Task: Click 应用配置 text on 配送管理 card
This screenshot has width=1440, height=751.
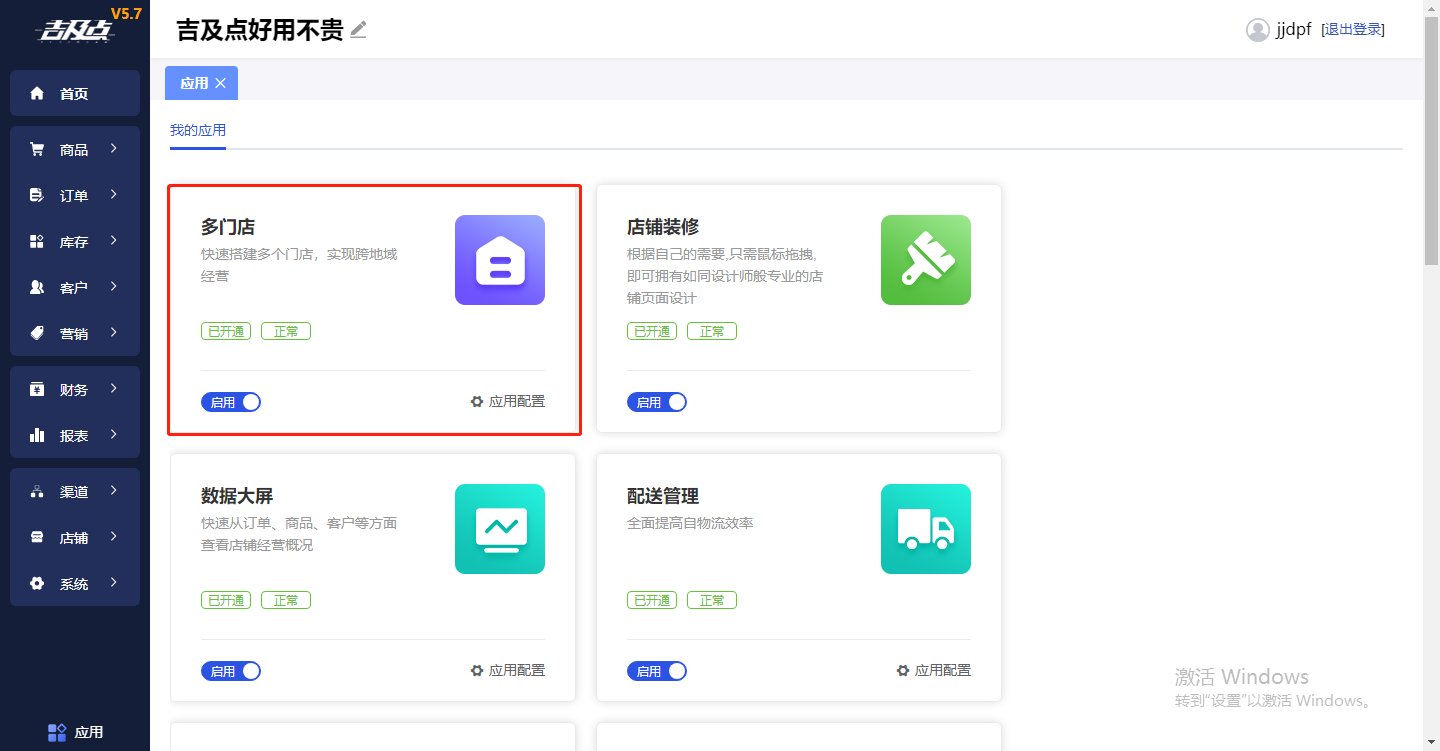Action: (x=943, y=670)
